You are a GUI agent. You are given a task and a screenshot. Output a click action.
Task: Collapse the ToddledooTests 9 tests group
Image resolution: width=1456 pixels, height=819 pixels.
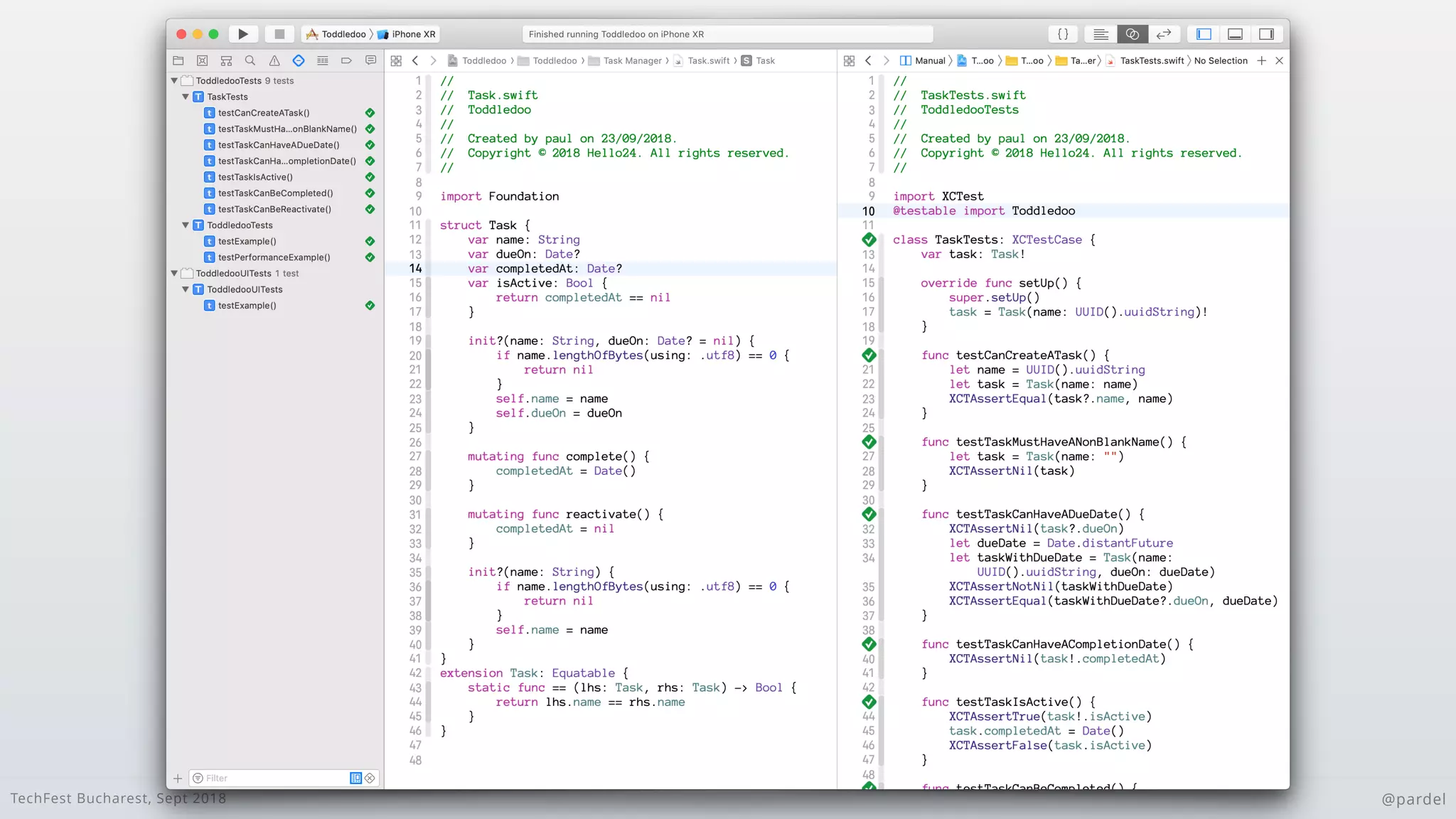pos(174,81)
